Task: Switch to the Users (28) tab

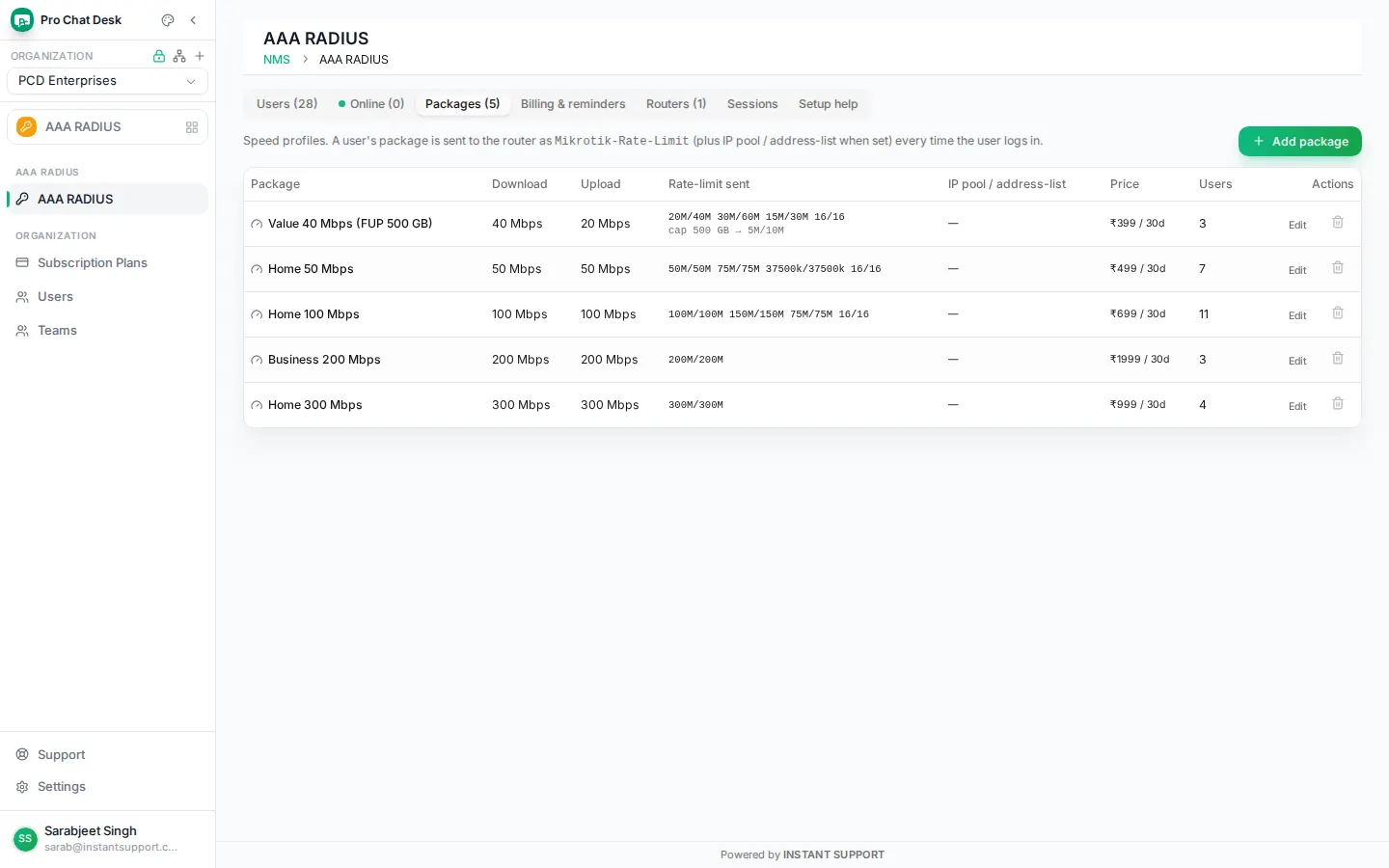Action: click(286, 104)
